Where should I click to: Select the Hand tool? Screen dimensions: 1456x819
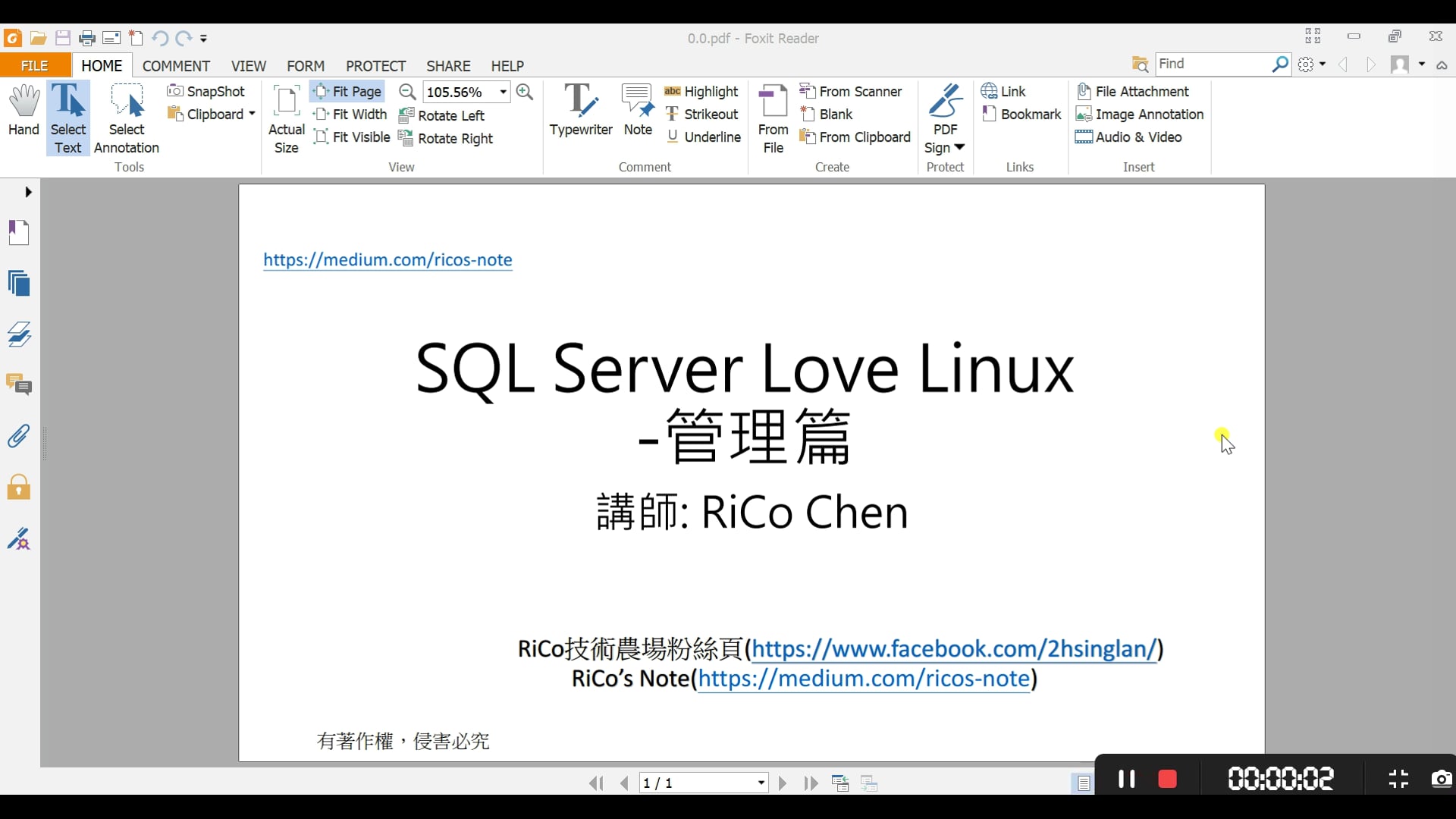pos(24,111)
